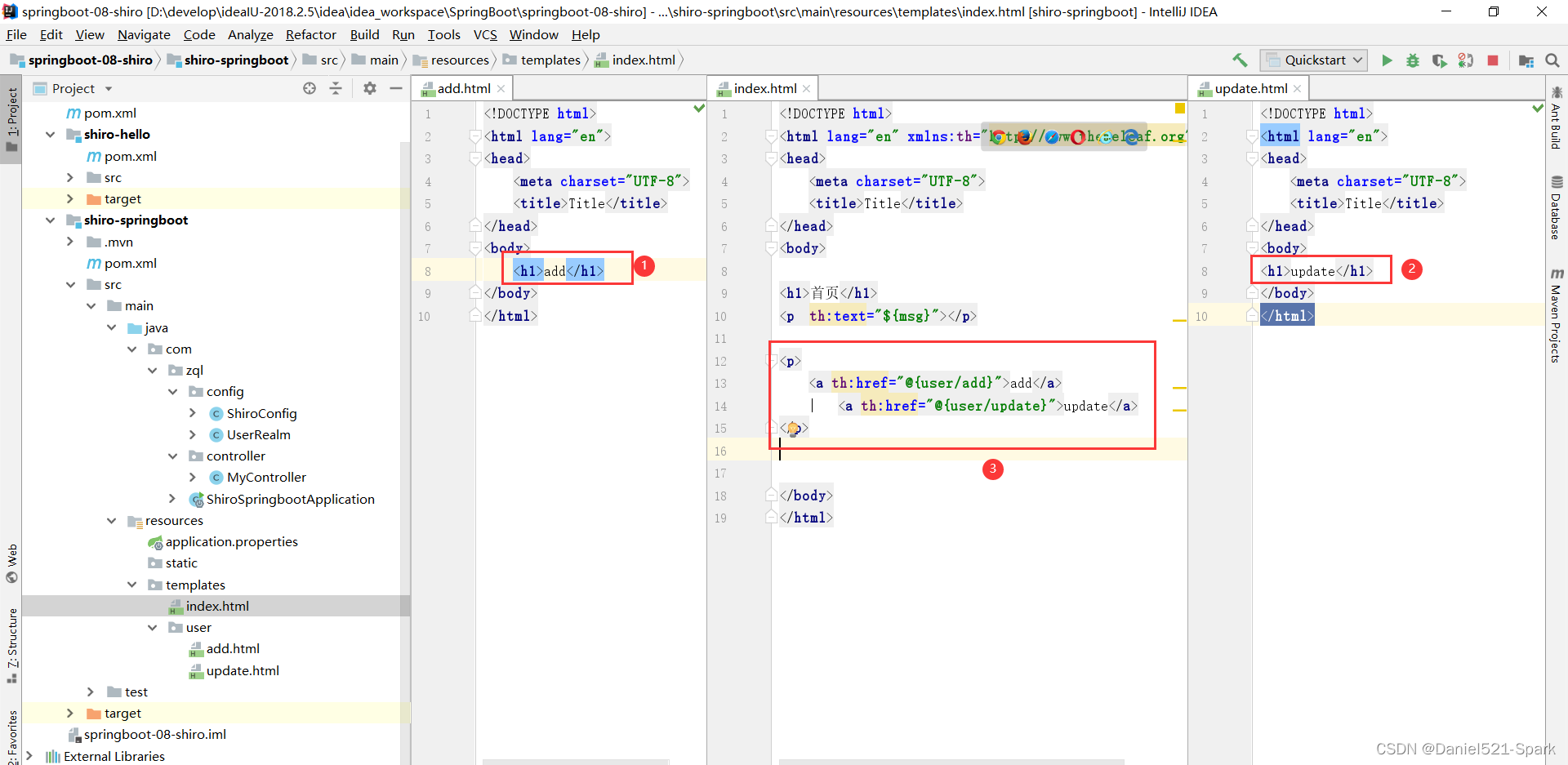
Task: Open the Ant Build tool window
Action: pyautogui.click(x=1557, y=118)
